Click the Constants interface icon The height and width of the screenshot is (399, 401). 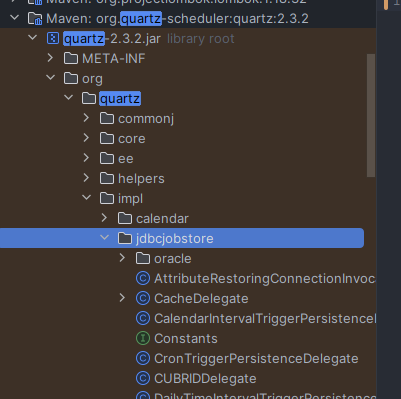[x=143, y=338]
